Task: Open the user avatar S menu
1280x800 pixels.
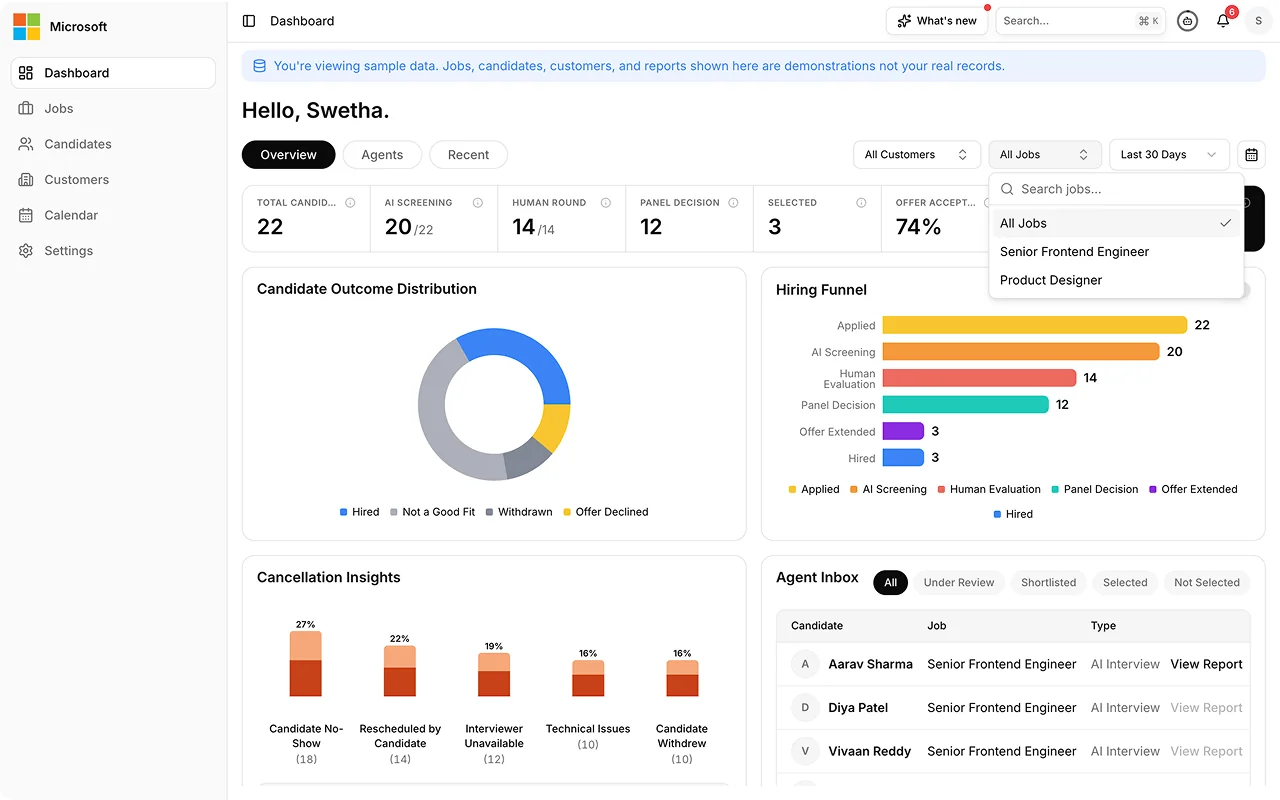Action: point(1258,21)
